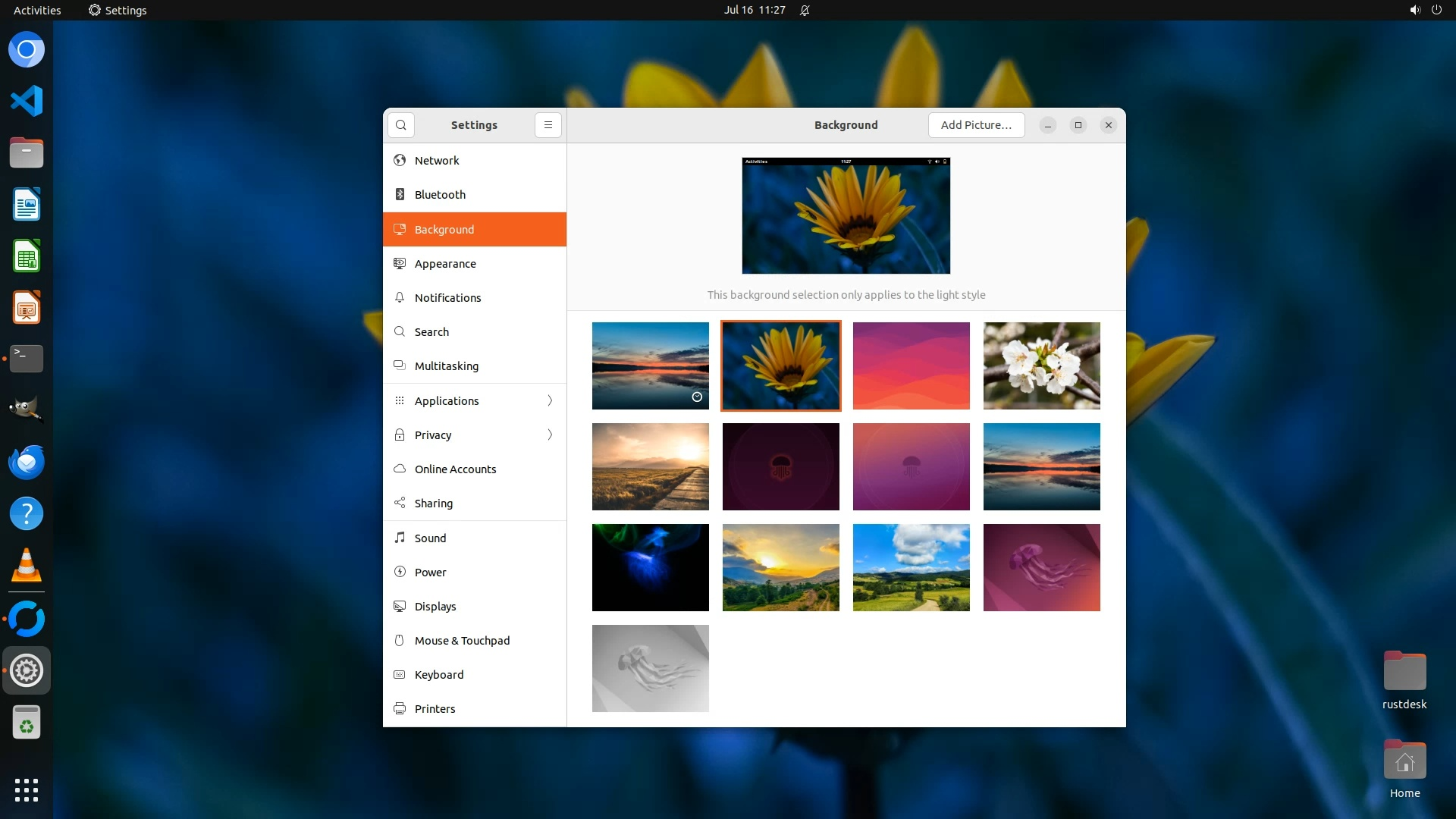This screenshot has width=1456, height=819.
Task: Open the system power menu in top bar
Action: tap(1436, 10)
